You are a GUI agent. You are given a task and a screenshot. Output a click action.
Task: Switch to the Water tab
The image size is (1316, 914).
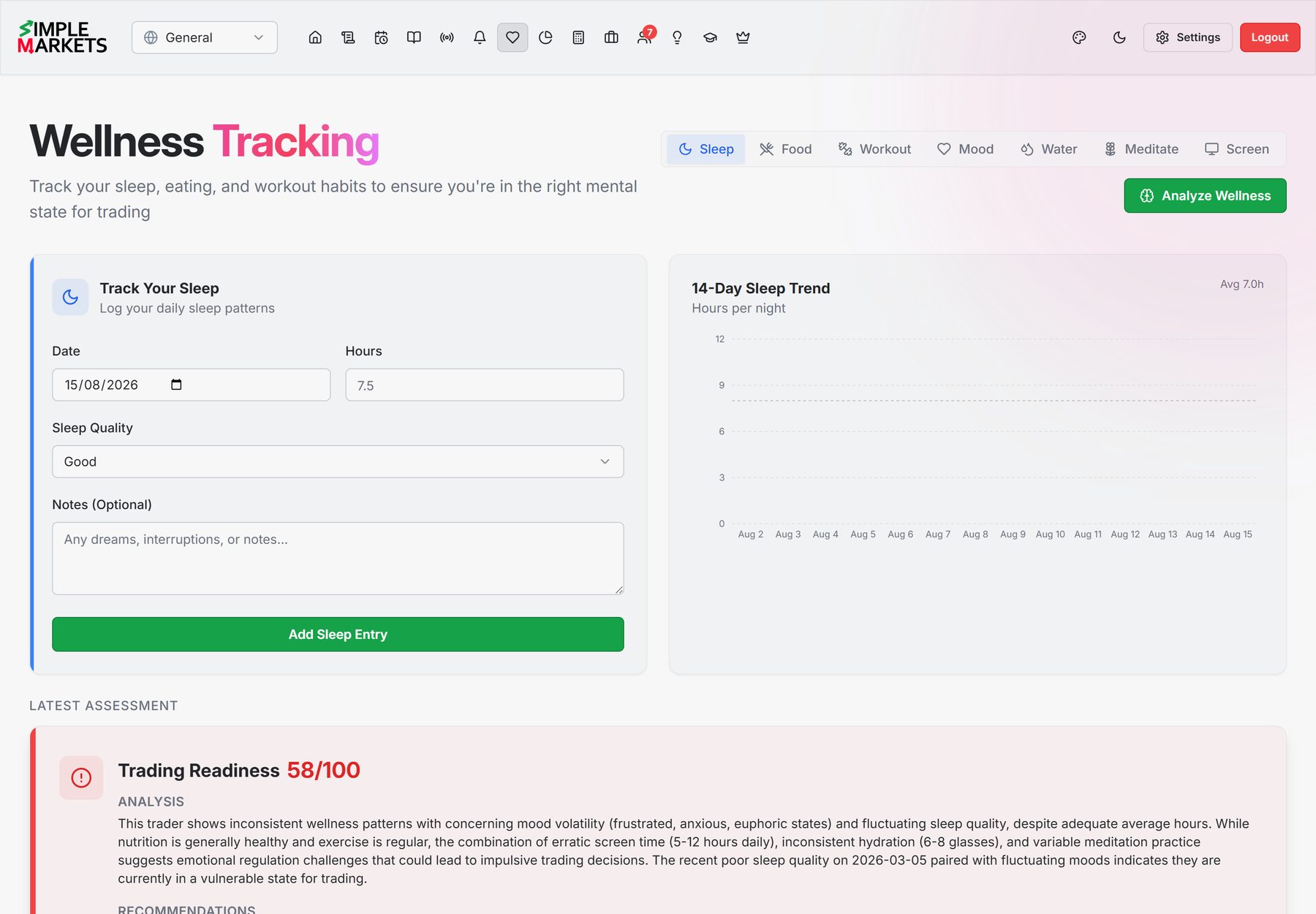pos(1048,149)
